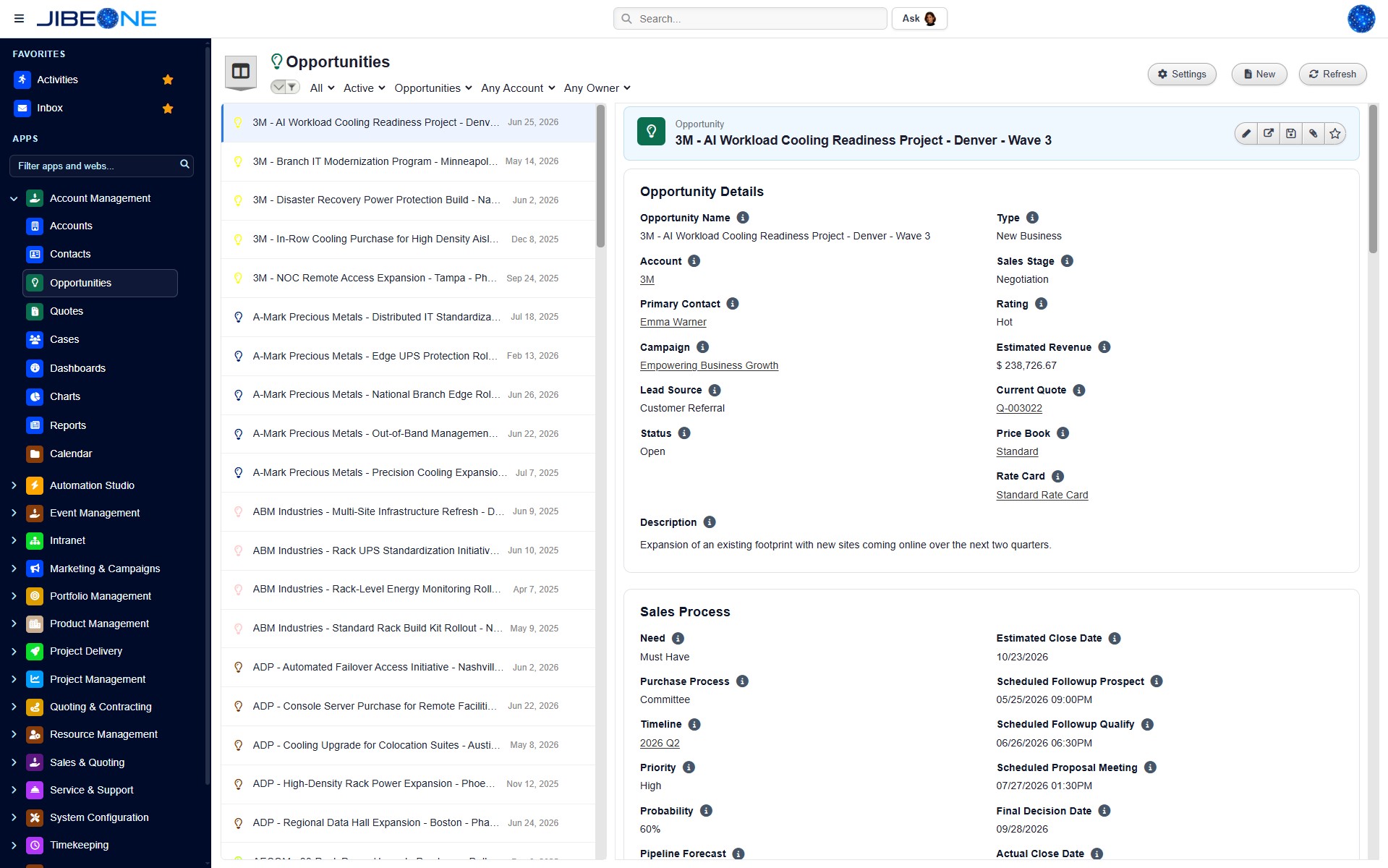
Task: Open the 3M account link
Action: (647, 280)
